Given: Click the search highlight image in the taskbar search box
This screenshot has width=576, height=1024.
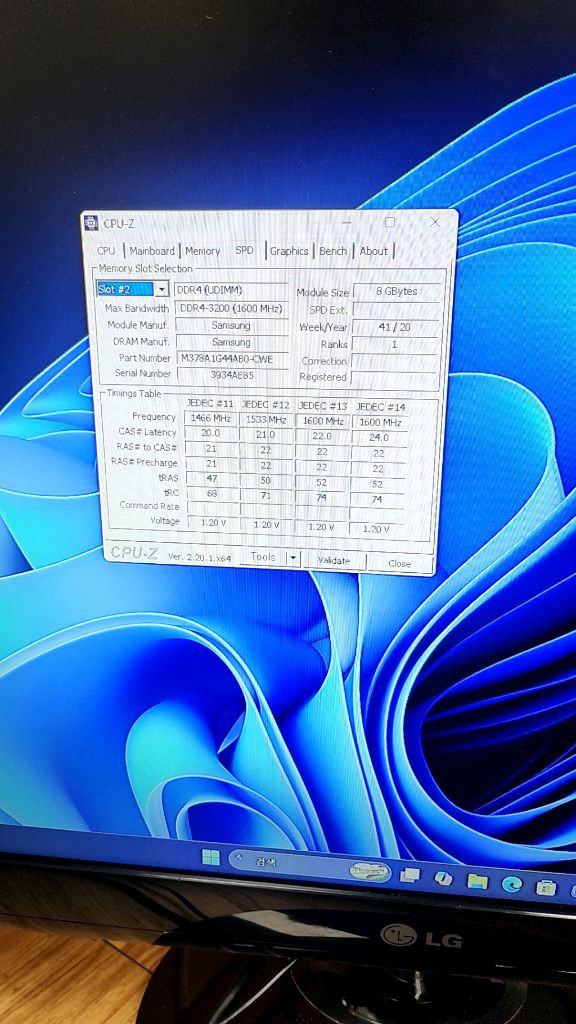Looking at the screenshot, I should [370, 871].
